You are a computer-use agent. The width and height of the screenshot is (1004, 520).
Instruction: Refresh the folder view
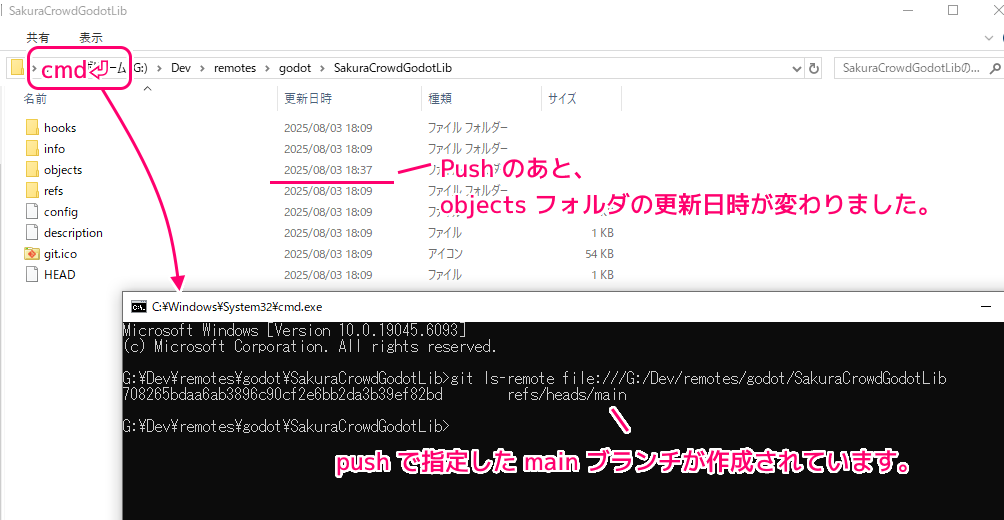coord(814,68)
